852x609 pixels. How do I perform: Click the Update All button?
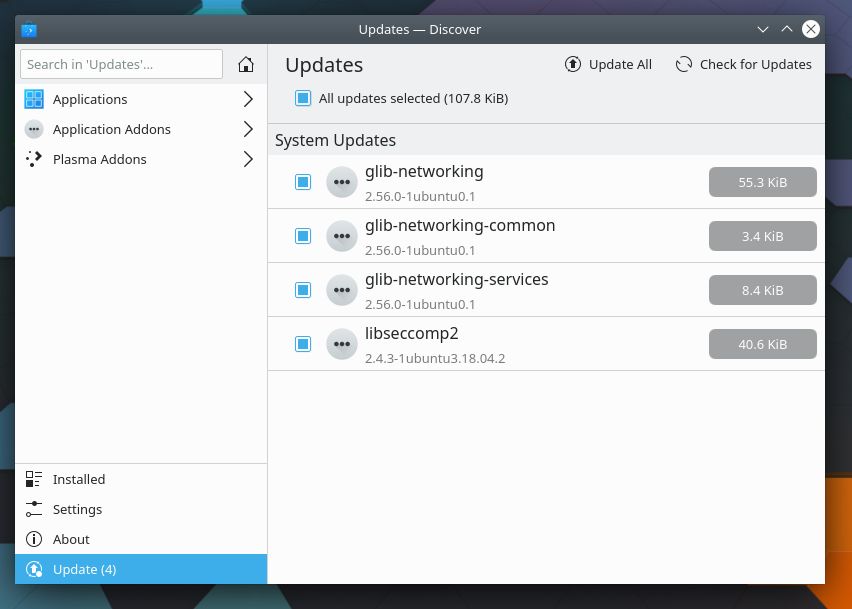coord(608,65)
